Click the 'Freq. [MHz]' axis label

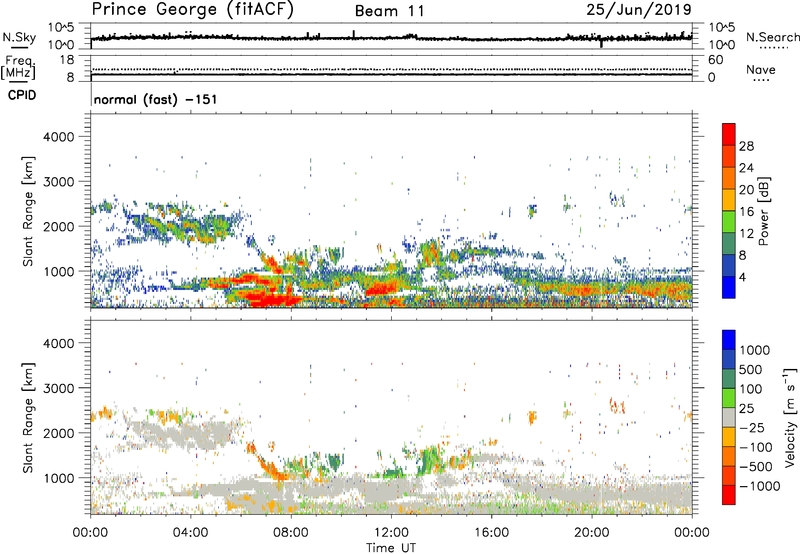(x=18, y=68)
